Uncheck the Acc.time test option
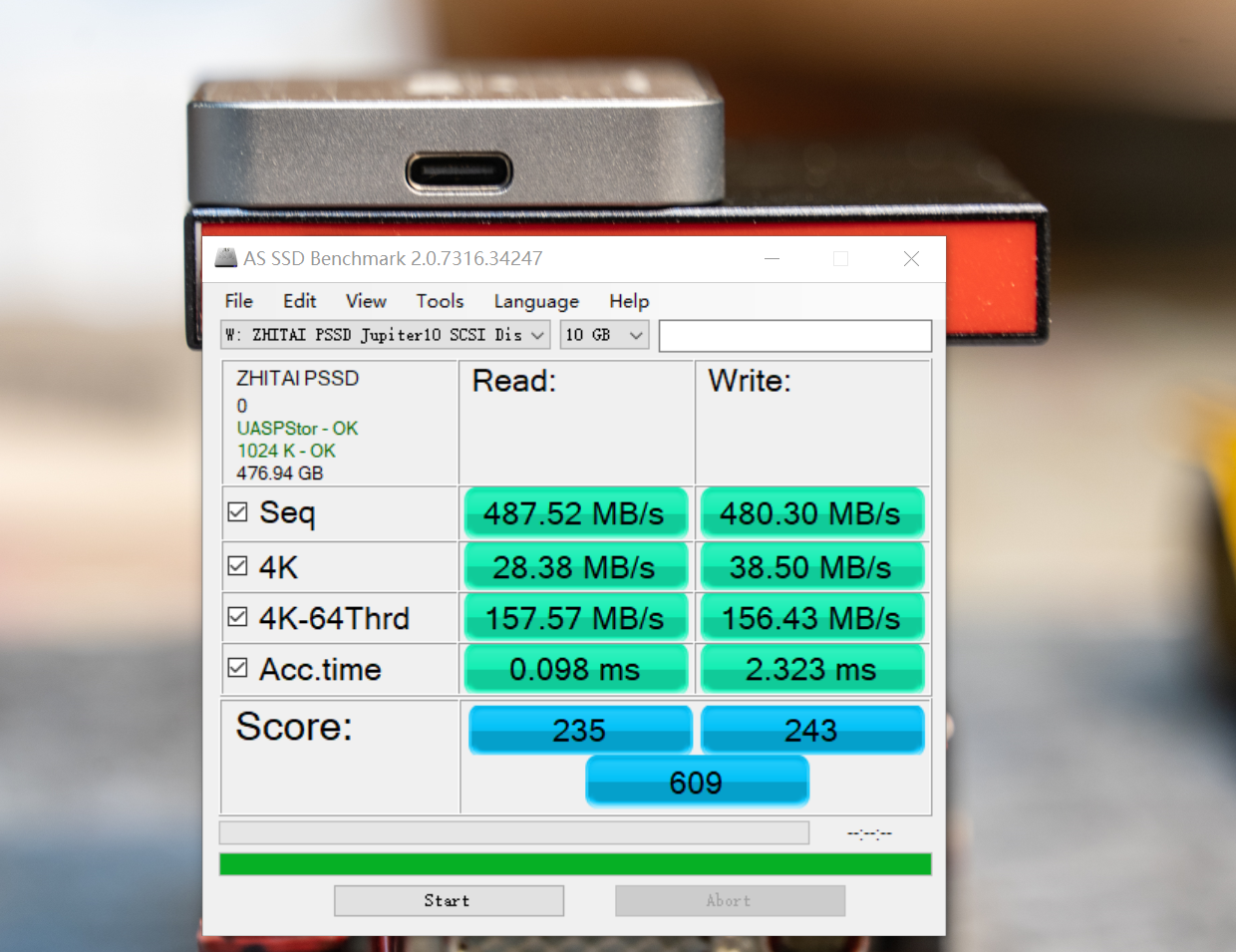The image size is (1236, 952). tap(237, 668)
